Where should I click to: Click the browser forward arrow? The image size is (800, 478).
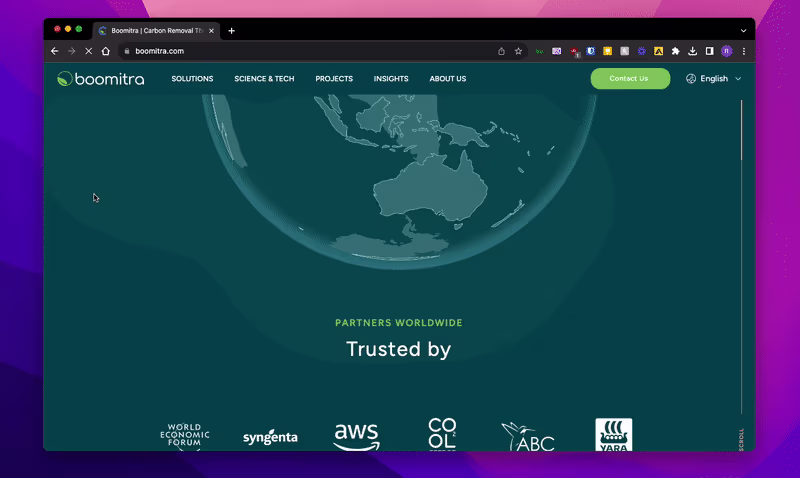pyautogui.click(x=71, y=51)
